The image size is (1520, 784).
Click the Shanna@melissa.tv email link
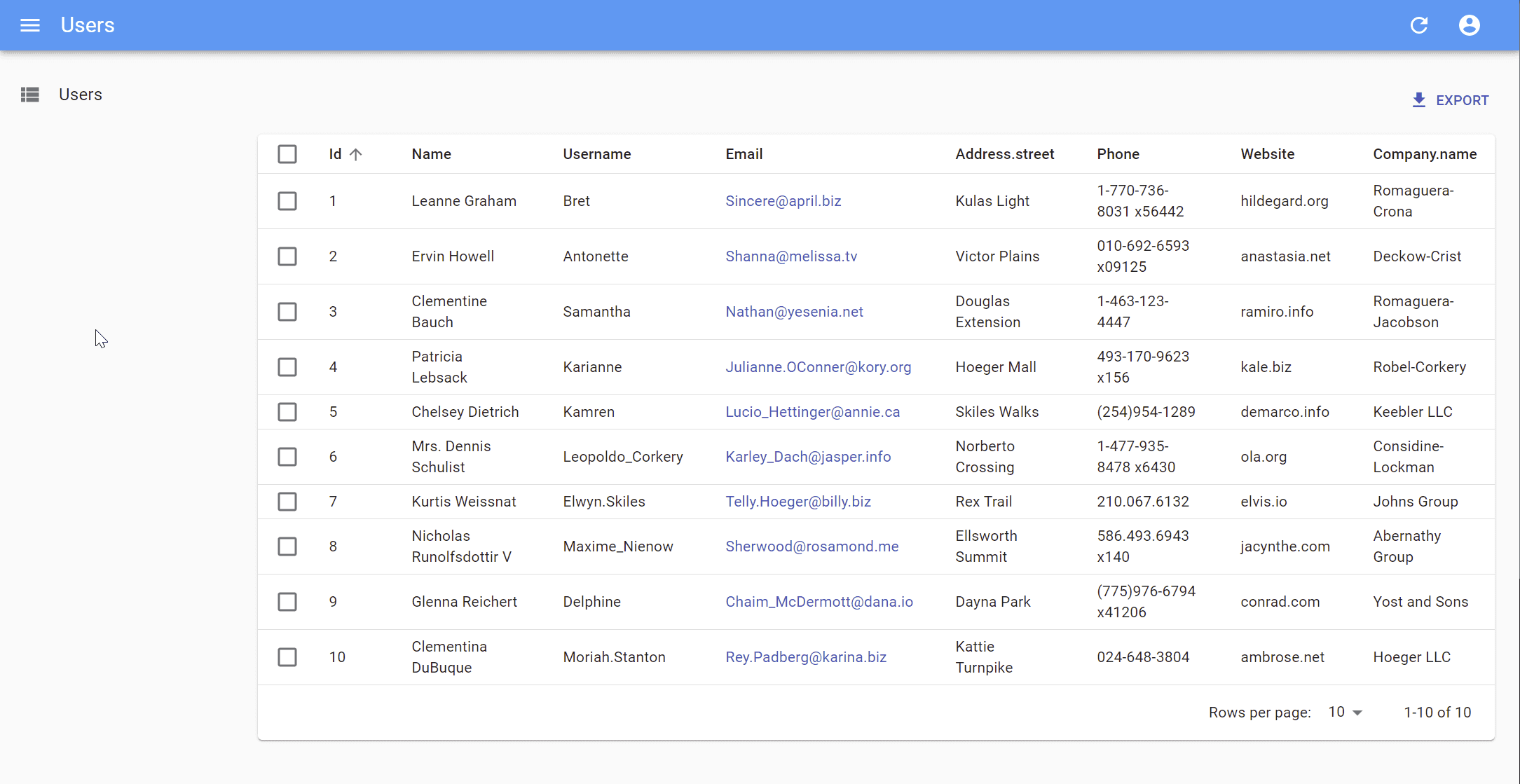point(791,256)
